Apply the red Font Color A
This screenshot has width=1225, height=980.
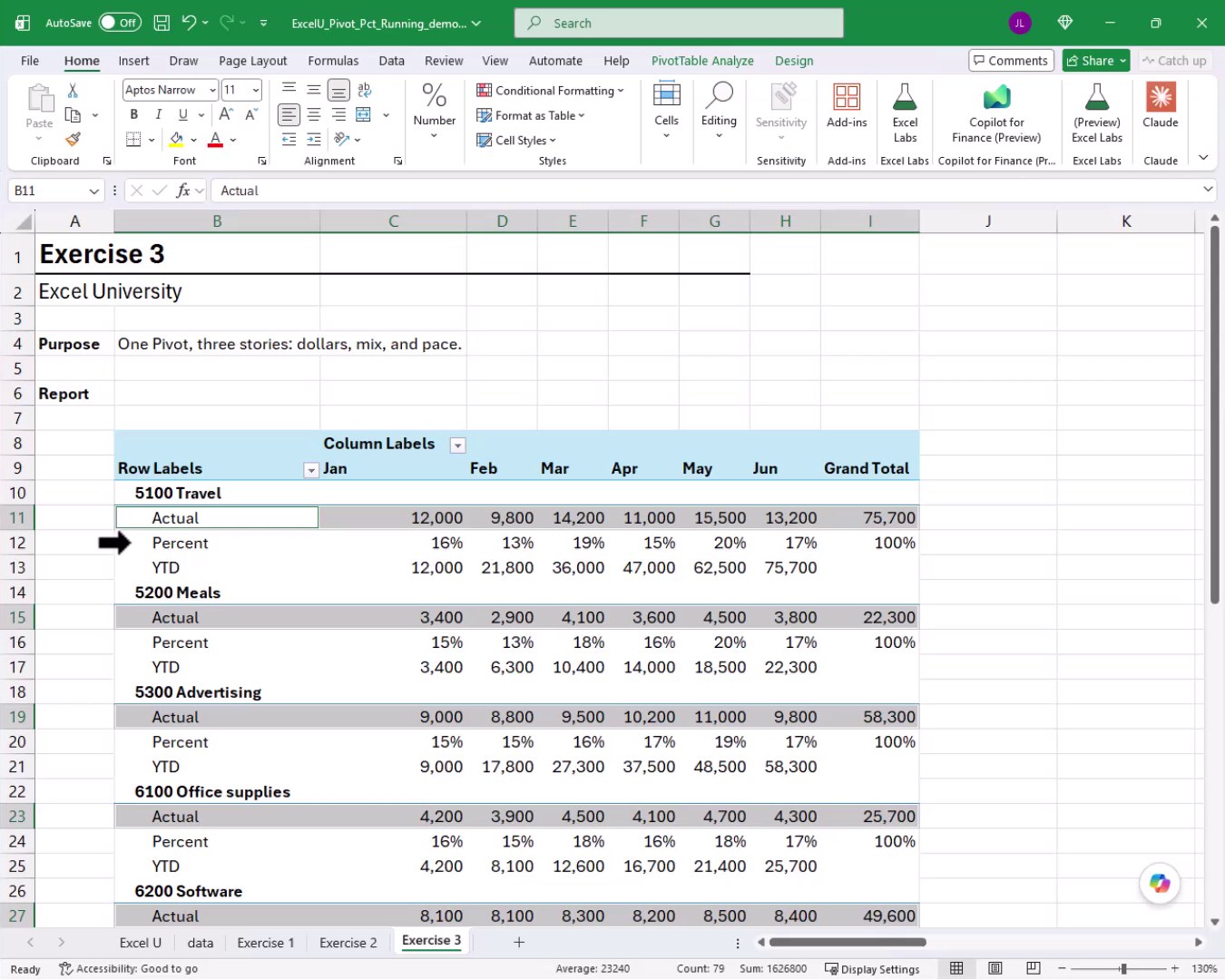click(215, 140)
